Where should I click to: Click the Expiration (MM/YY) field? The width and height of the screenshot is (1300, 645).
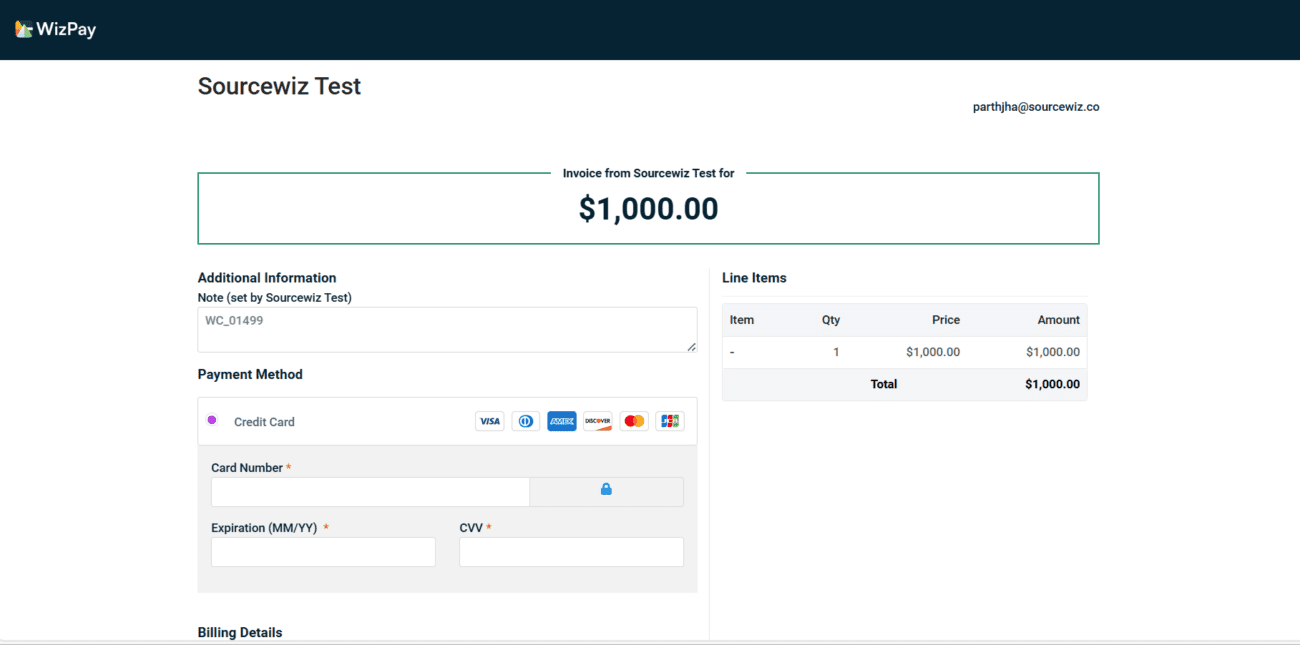point(323,552)
